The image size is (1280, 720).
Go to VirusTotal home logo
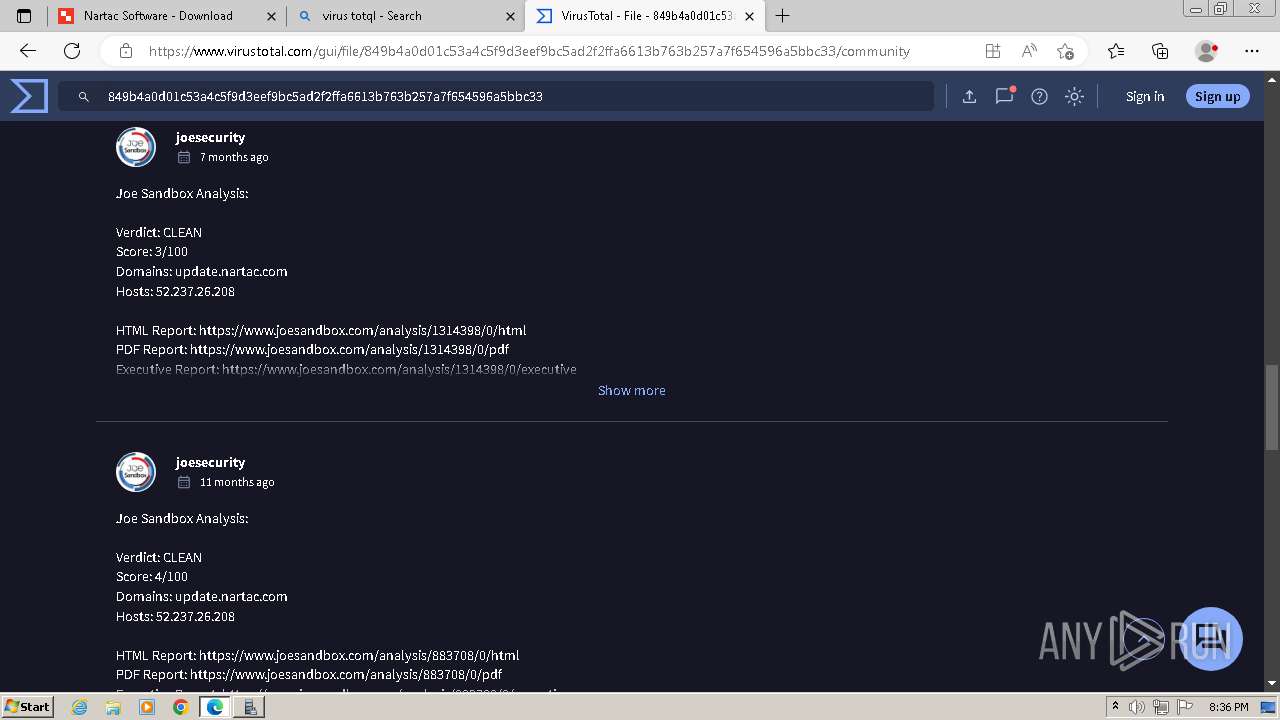point(29,96)
